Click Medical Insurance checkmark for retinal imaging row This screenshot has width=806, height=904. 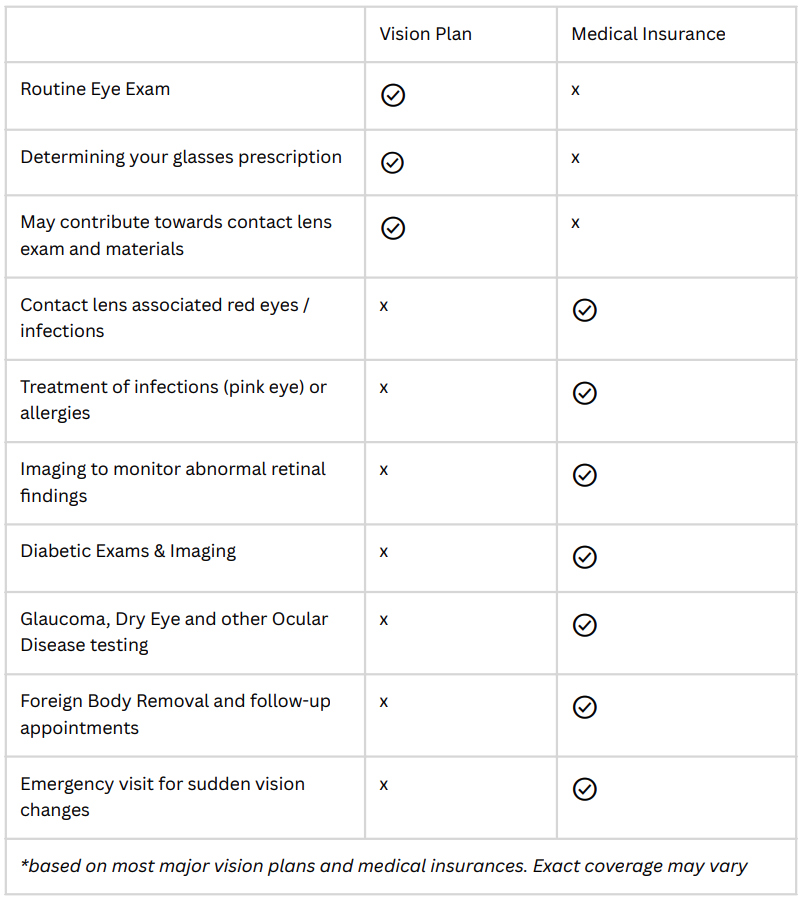click(585, 475)
